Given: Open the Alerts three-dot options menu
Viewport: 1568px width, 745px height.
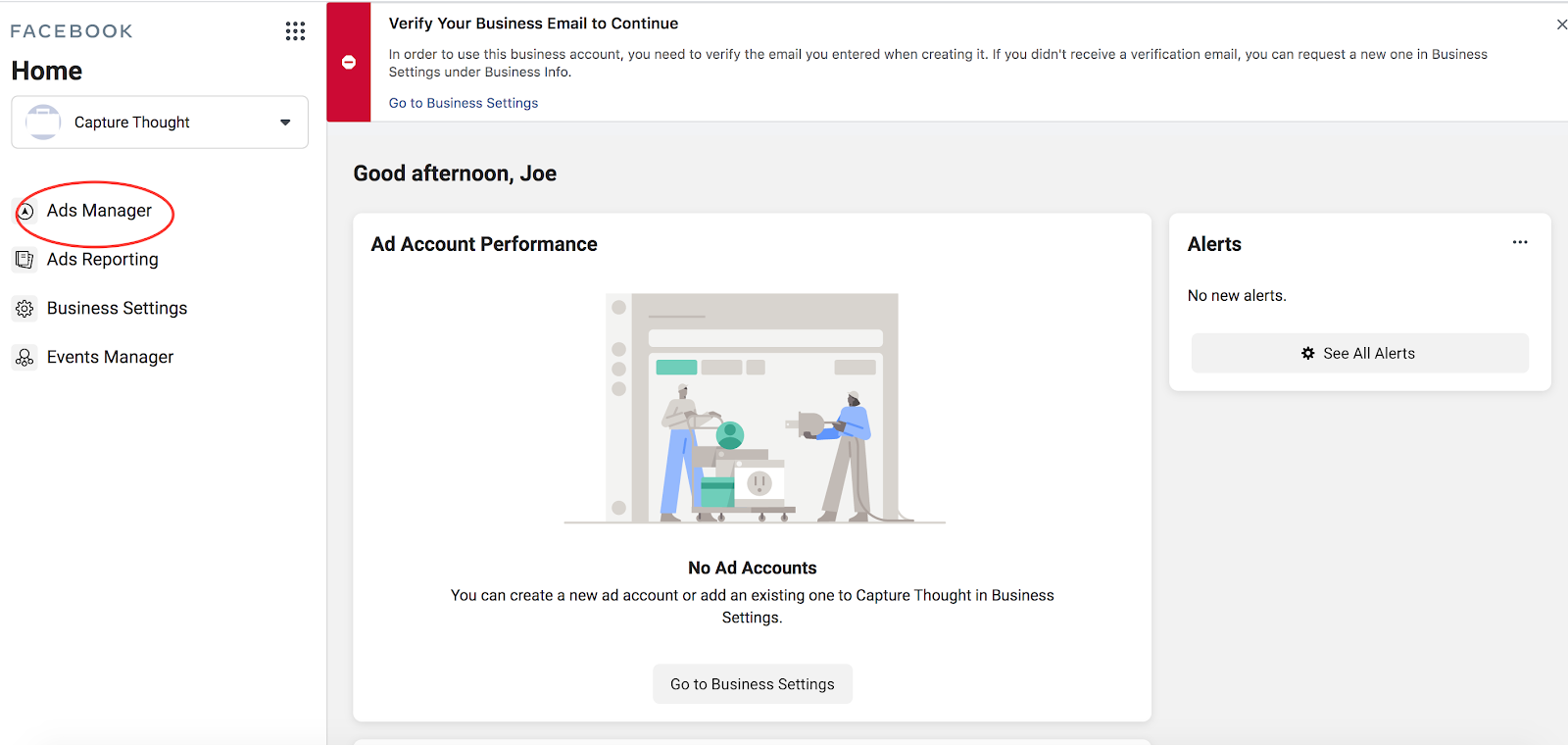Looking at the screenshot, I should pos(1520,242).
